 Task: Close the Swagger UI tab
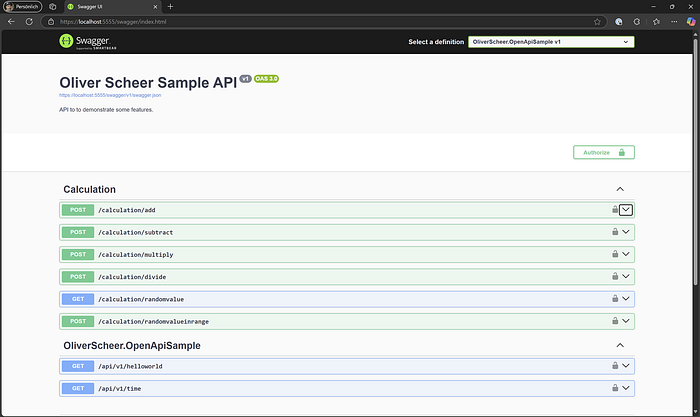click(155, 7)
